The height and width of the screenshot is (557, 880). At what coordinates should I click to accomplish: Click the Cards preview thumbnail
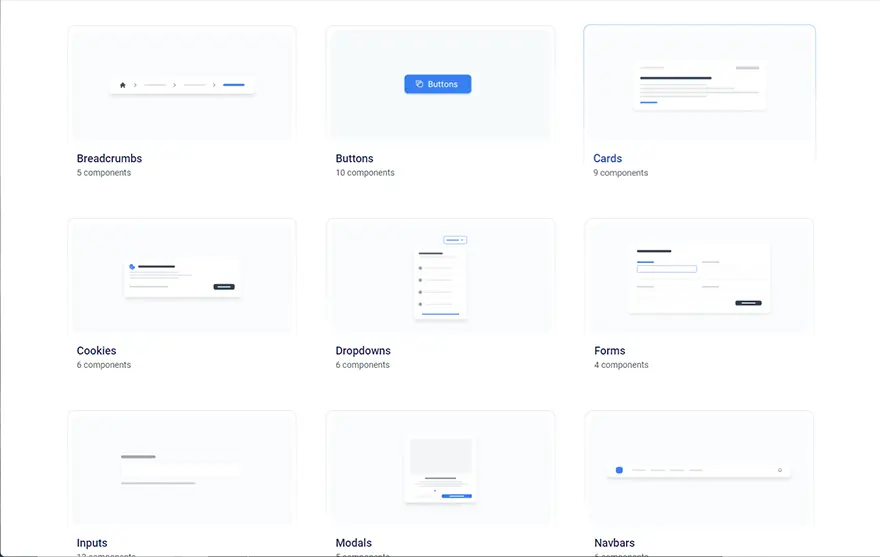click(699, 86)
